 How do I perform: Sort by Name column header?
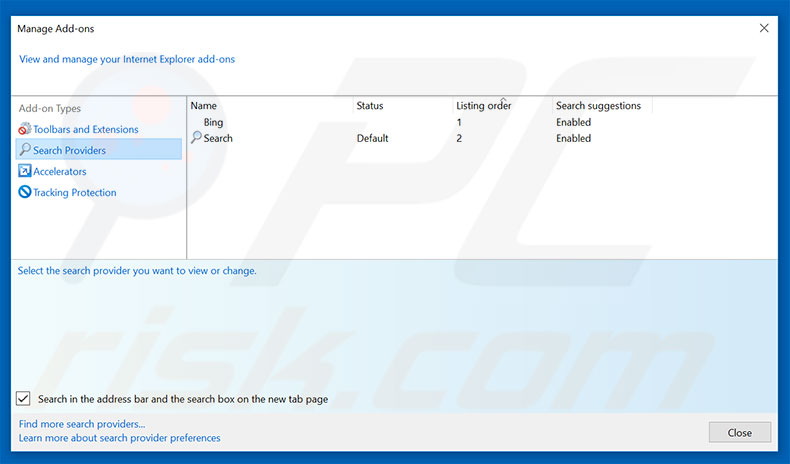point(204,106)
